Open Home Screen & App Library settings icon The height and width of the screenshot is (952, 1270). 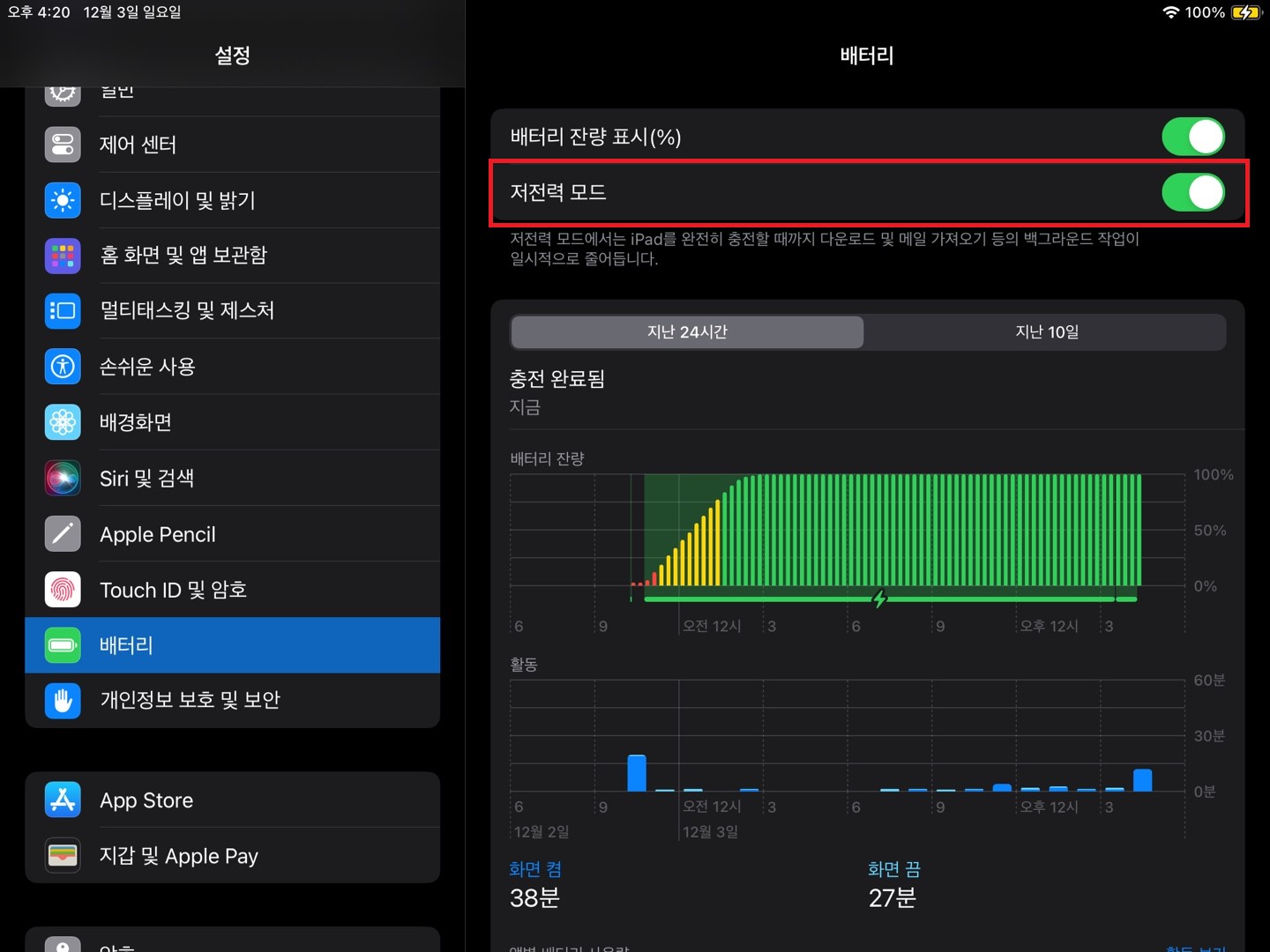62,256
